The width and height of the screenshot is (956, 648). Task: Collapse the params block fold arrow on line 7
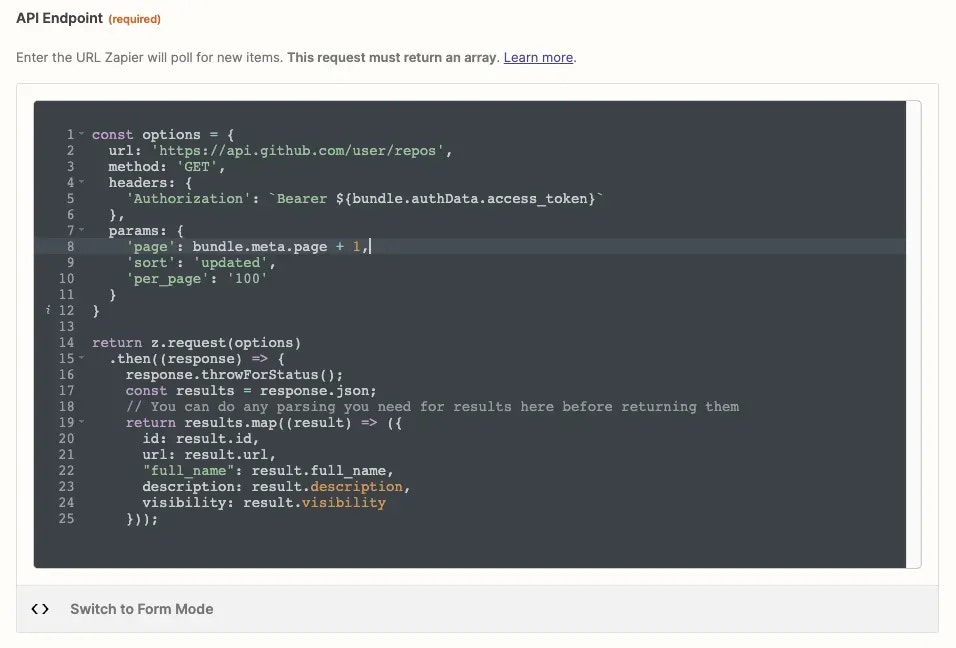81,230
